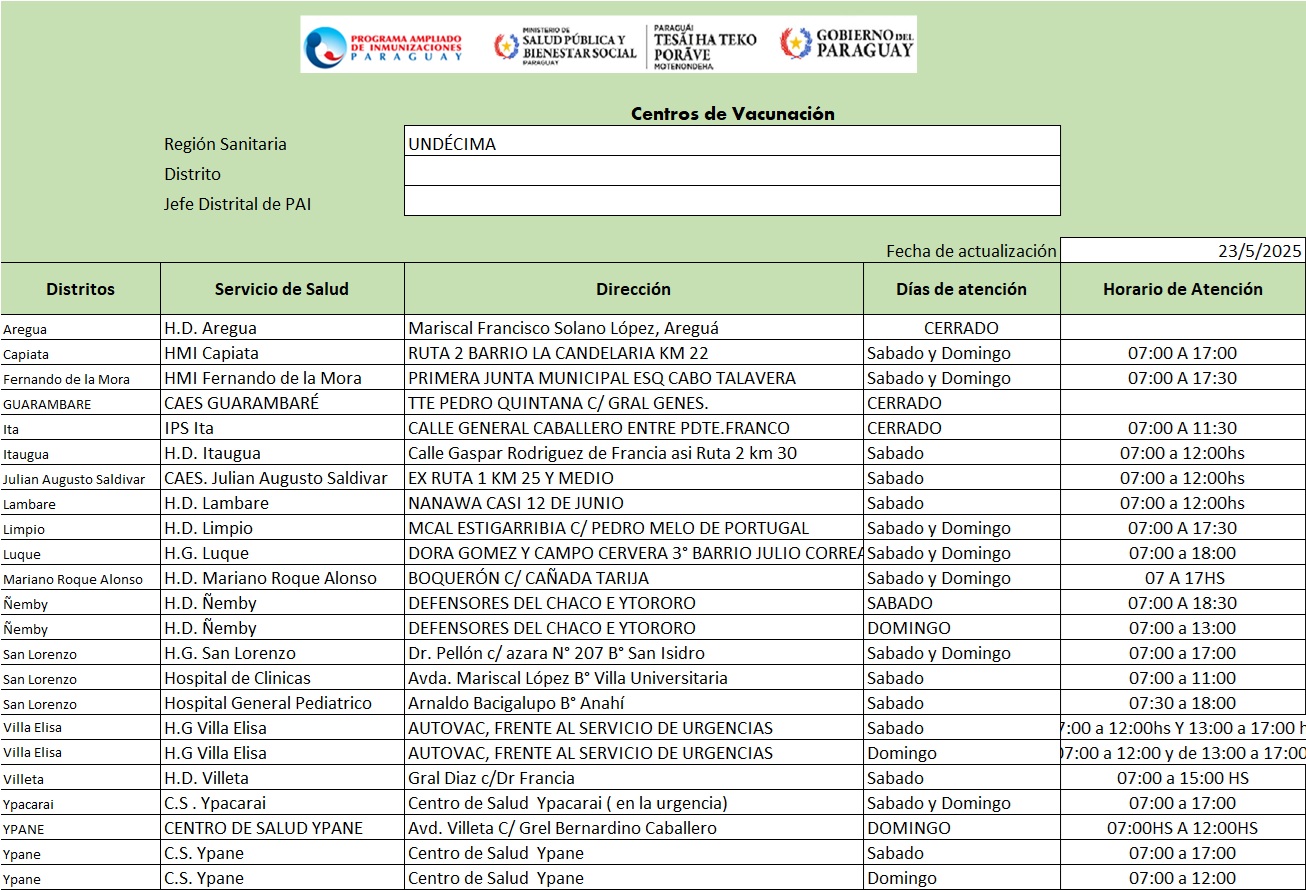This screenshot has height=890, width=1306.
Task: Select the HMI Capiata cell
Action: [x=282, y=353]
